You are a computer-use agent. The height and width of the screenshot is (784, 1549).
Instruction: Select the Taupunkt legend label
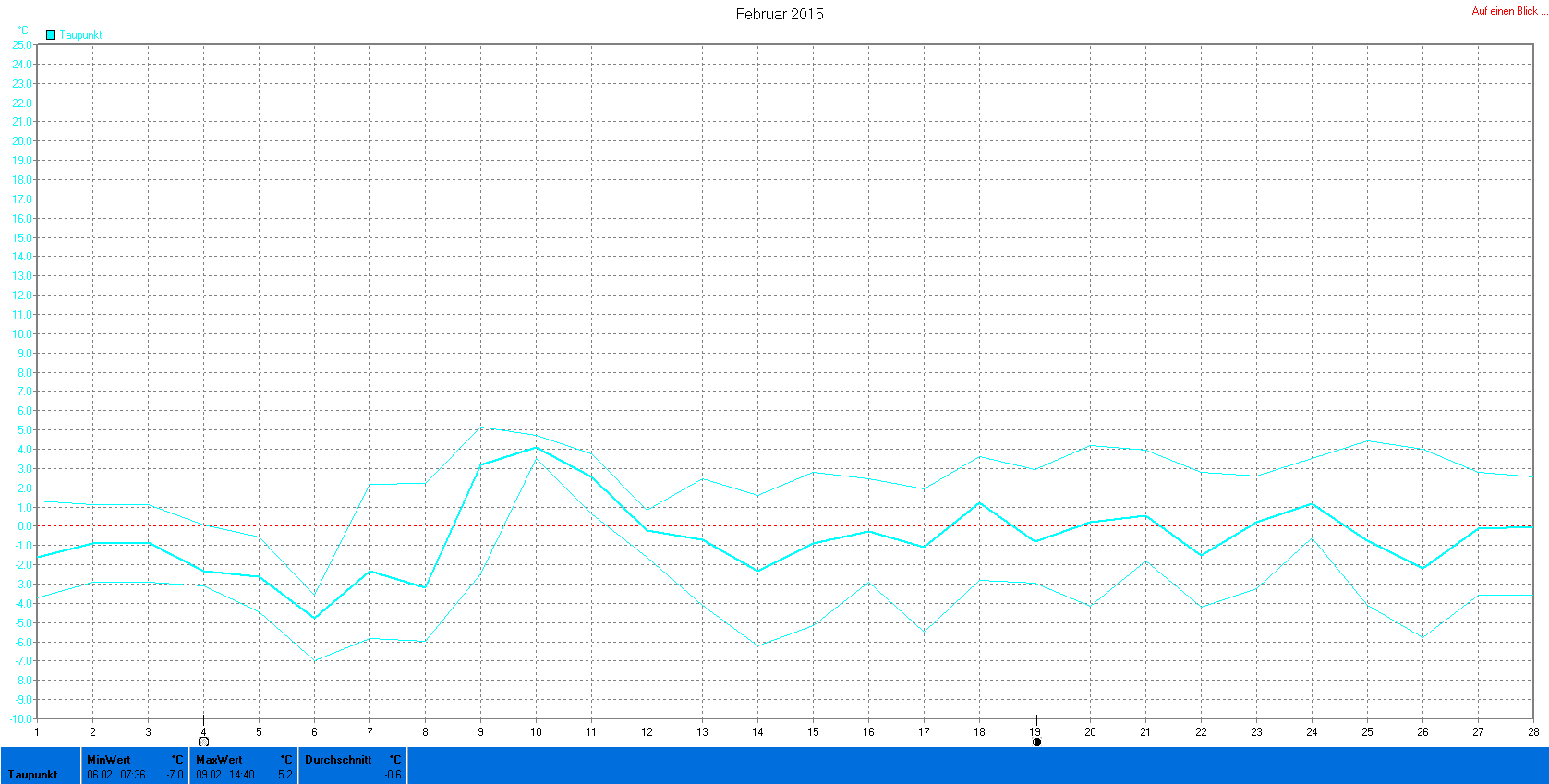[x=81, y=35]
